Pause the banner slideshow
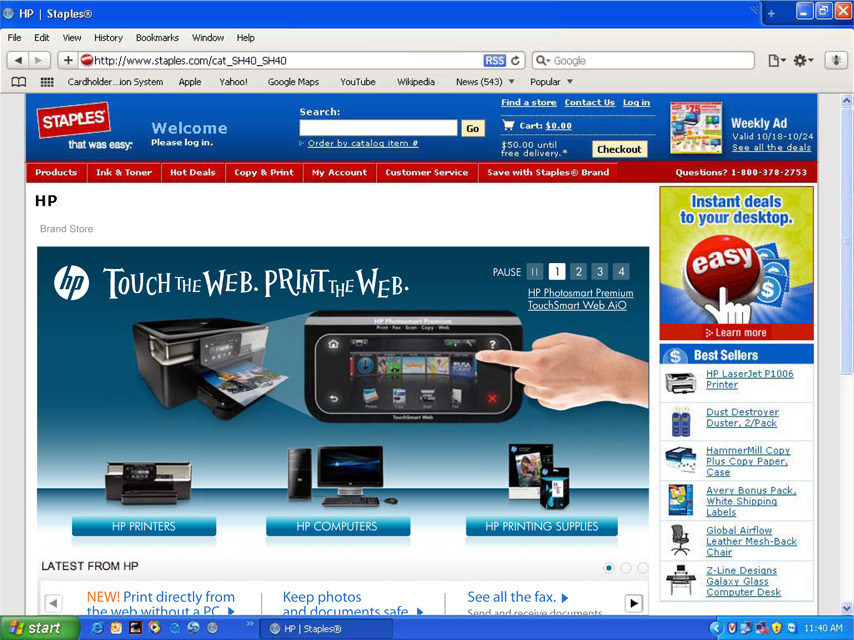 pos(535,271)
